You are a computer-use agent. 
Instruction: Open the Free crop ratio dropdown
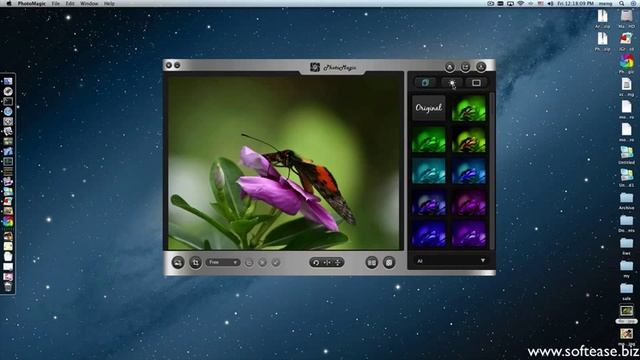point(222,262)
